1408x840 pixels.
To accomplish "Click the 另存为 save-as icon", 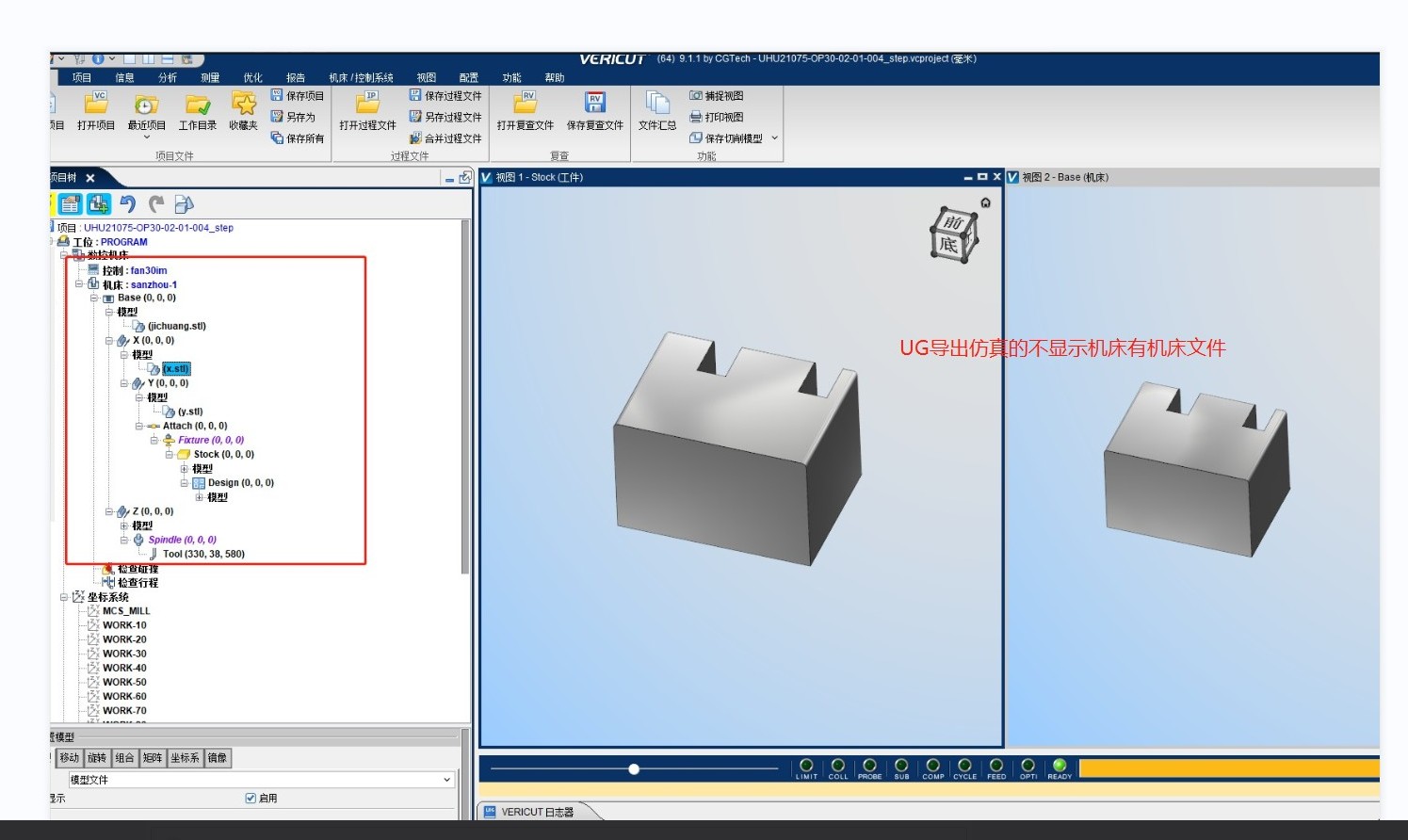I will tap(277, 117).
